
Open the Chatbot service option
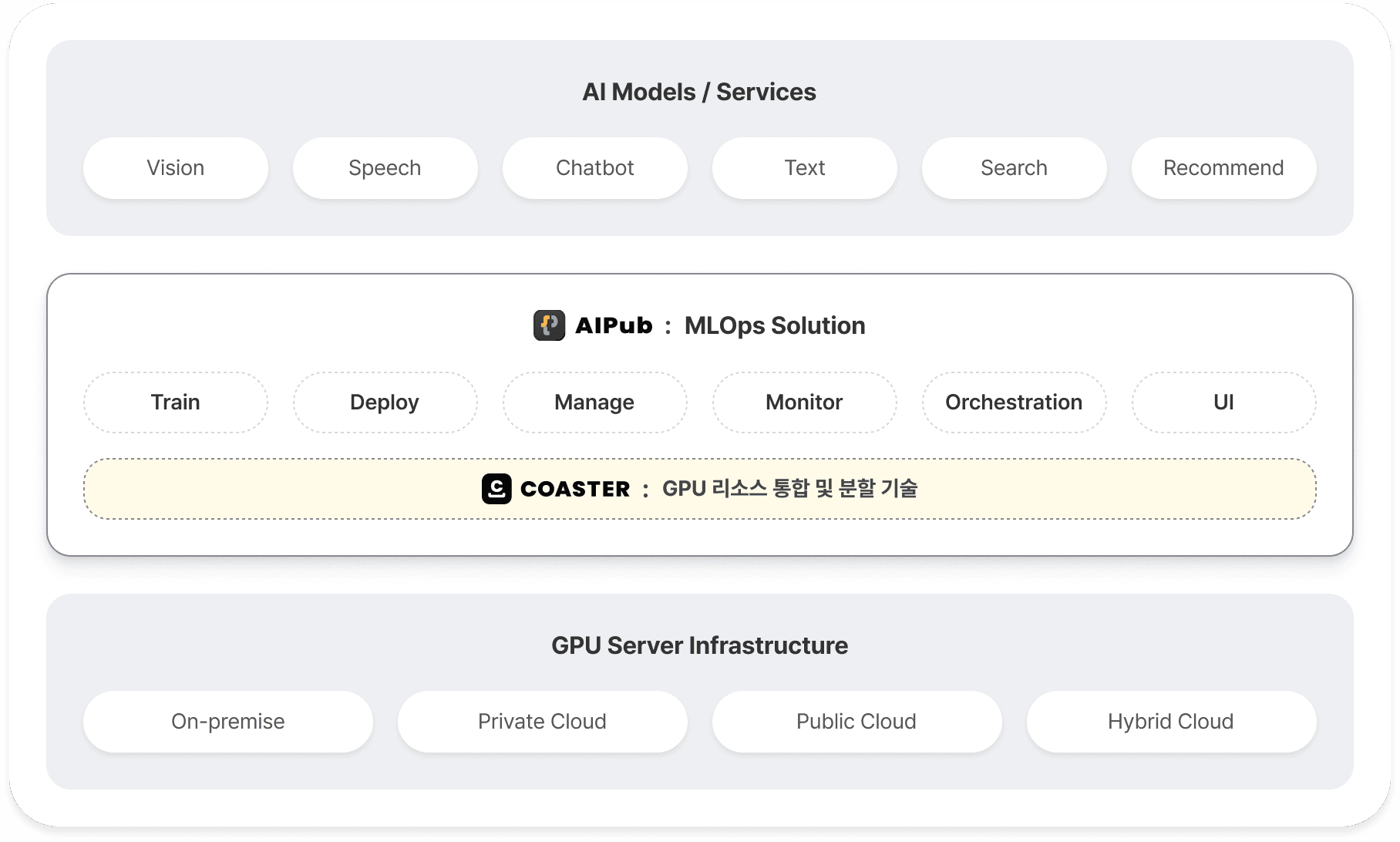coord(594,168)
